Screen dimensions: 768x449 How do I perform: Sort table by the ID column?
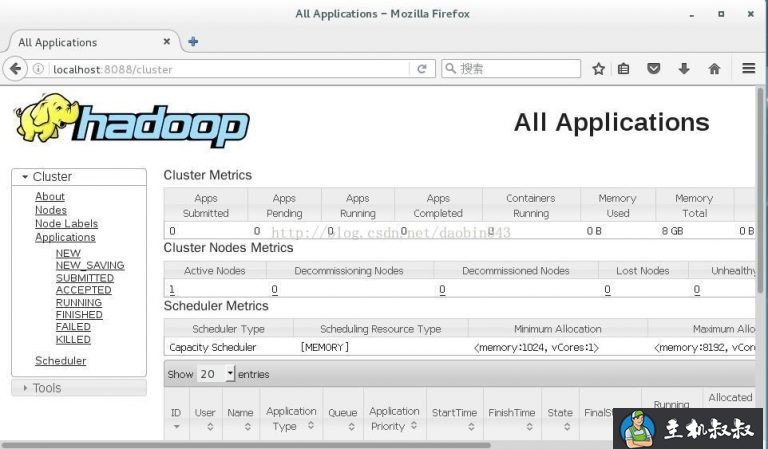tap(176, 419)
